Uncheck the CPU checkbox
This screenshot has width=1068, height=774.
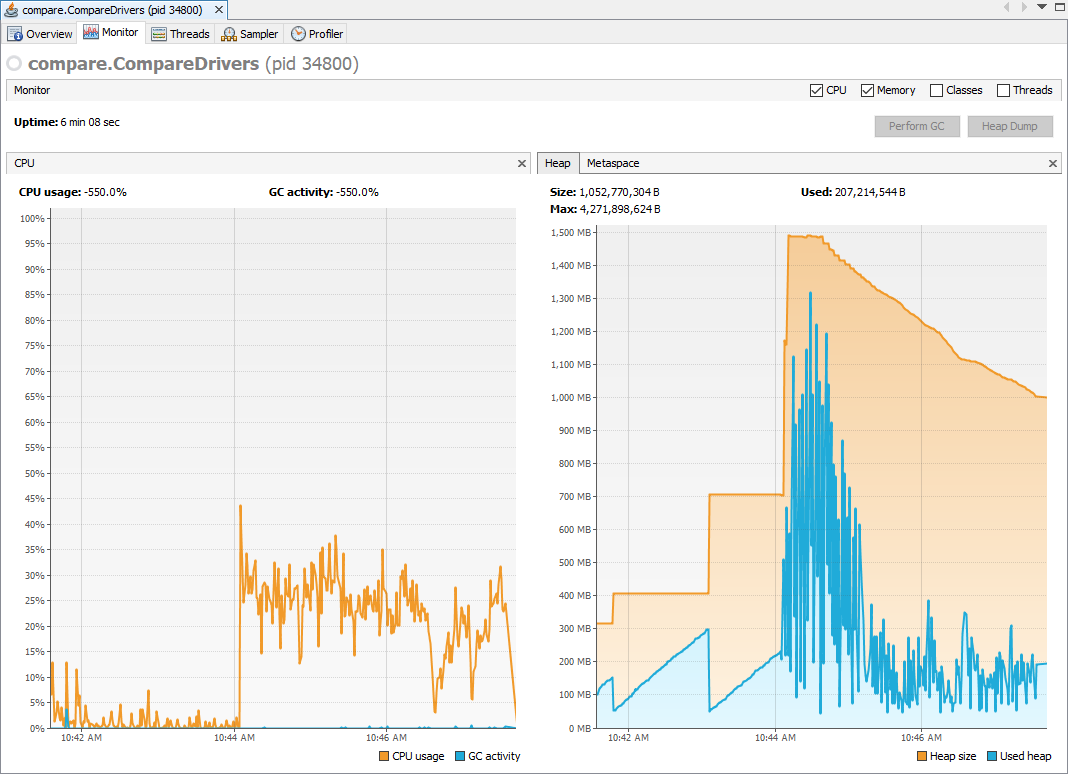click(x=816, y=90)
